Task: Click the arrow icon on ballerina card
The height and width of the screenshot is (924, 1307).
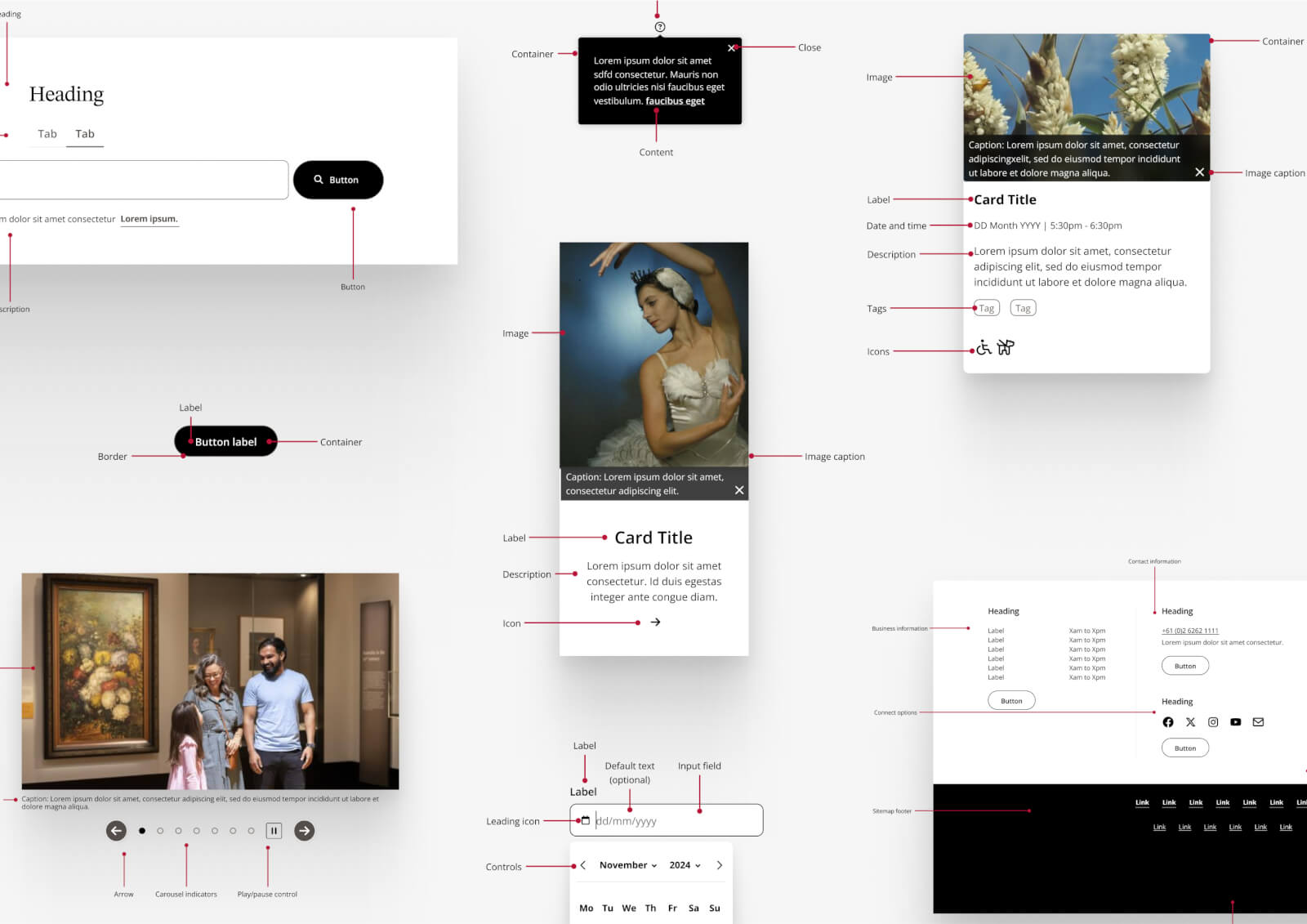Action: pyautogui.click(x=655, y=623)
